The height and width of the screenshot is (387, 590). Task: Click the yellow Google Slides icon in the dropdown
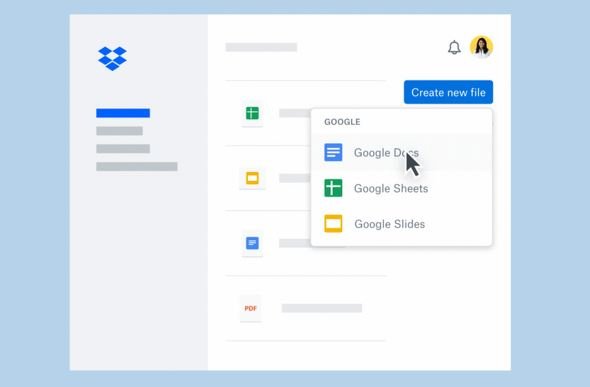point(333,224)
